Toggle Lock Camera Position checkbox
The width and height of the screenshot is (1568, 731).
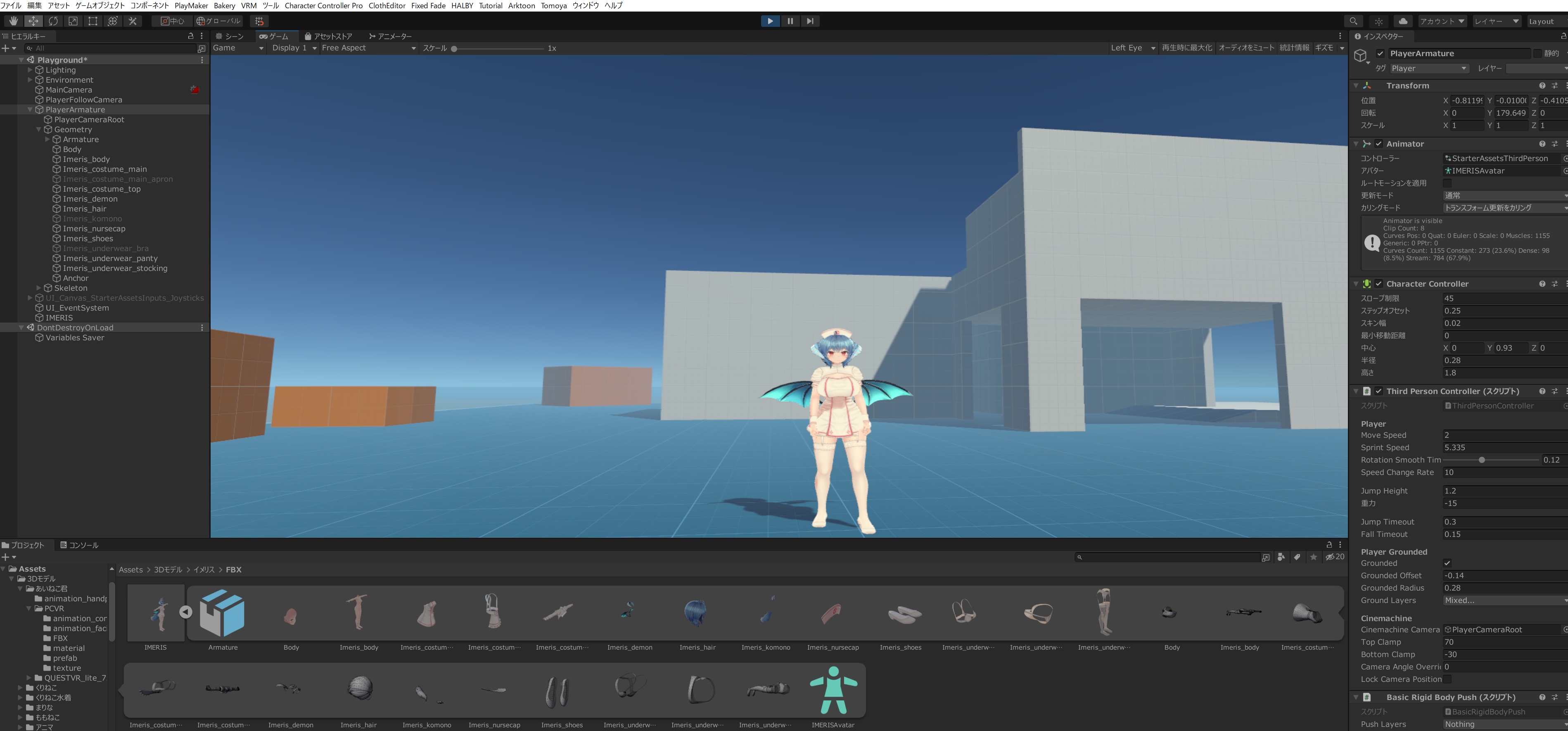pyautogui.click(x=1447, y=679)
